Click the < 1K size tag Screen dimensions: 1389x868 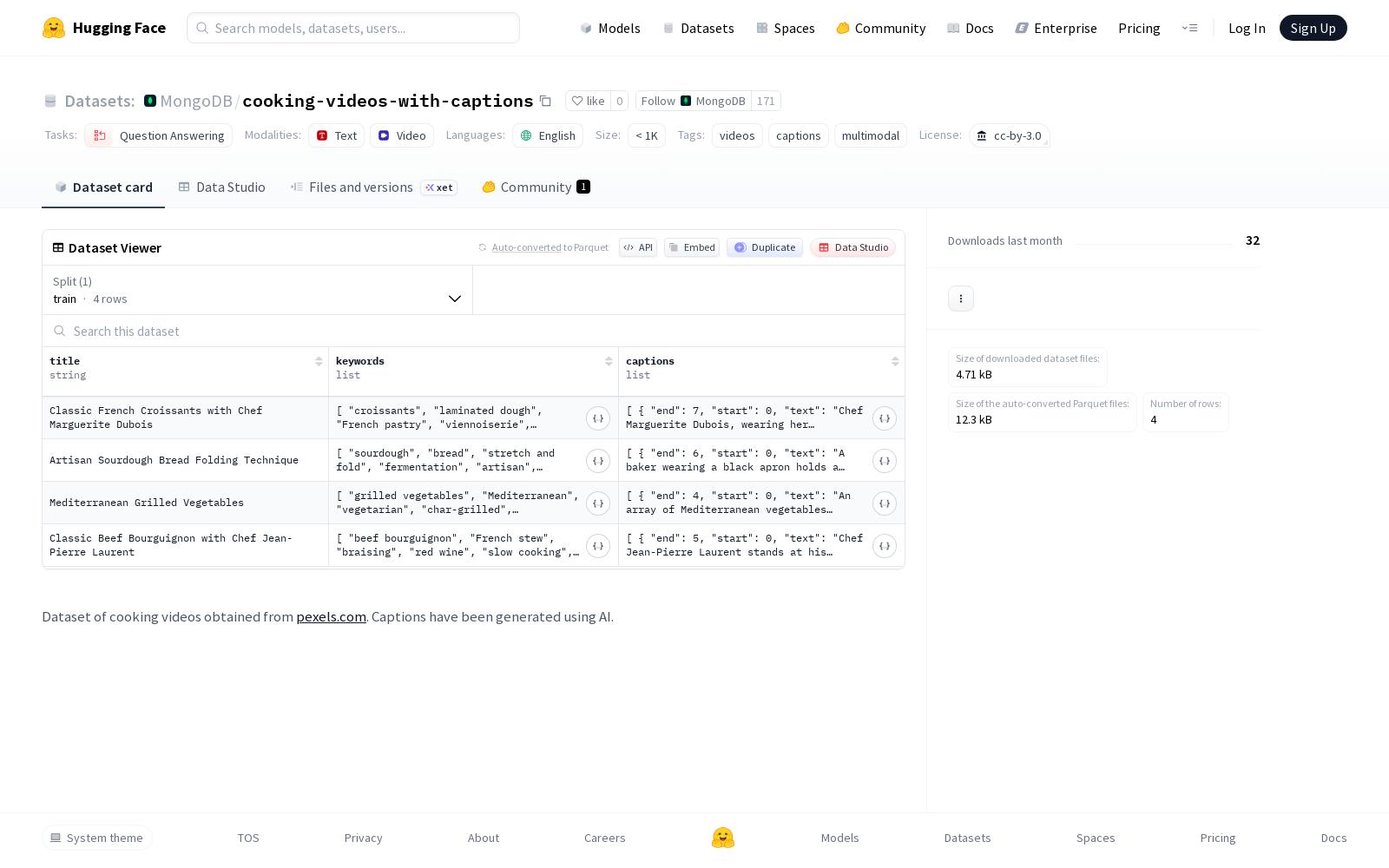pyautogui.click(x=647, y=135)
